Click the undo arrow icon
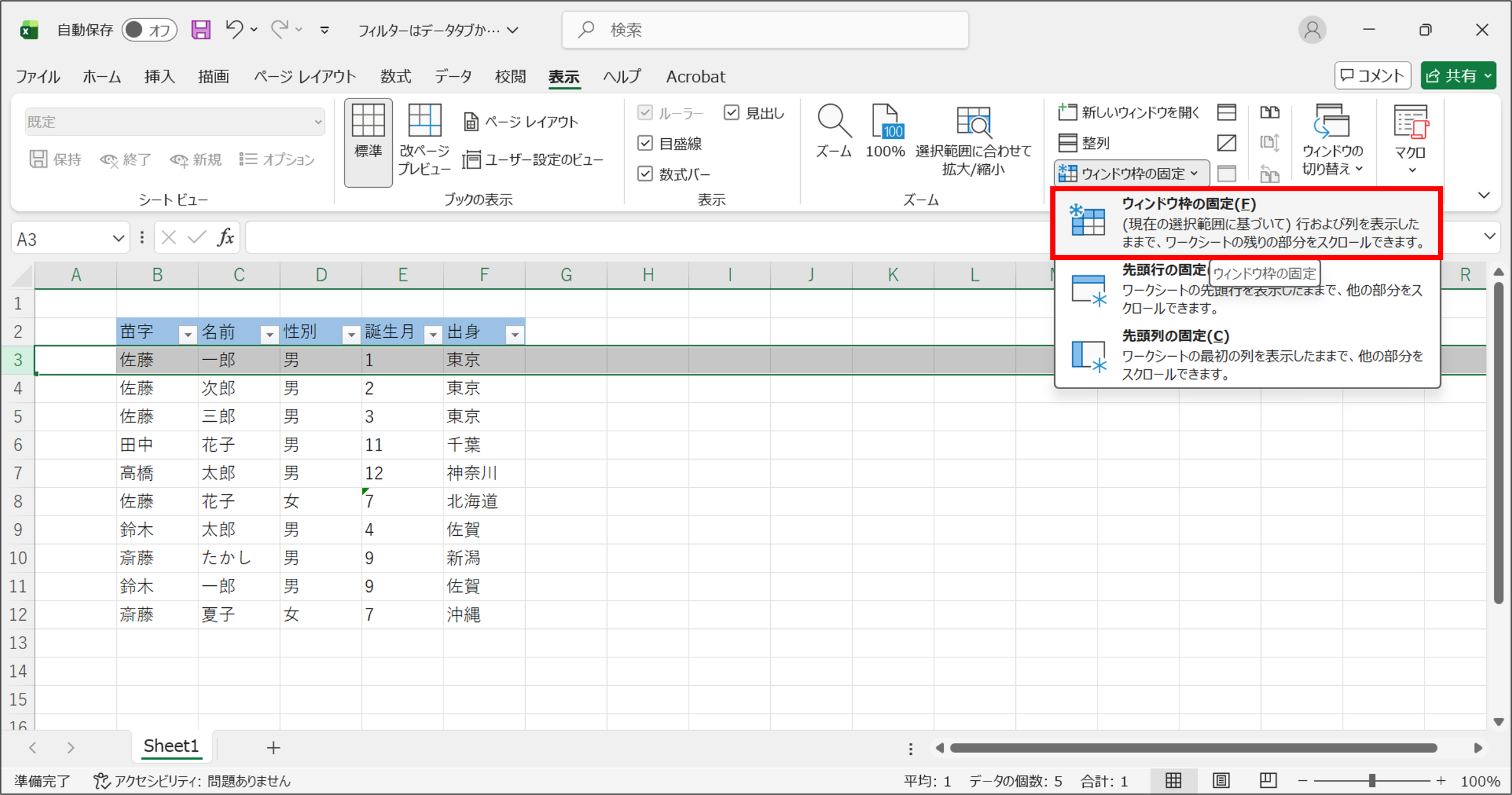This screenshot has height=795, width=1512. [x=234, y=29]
